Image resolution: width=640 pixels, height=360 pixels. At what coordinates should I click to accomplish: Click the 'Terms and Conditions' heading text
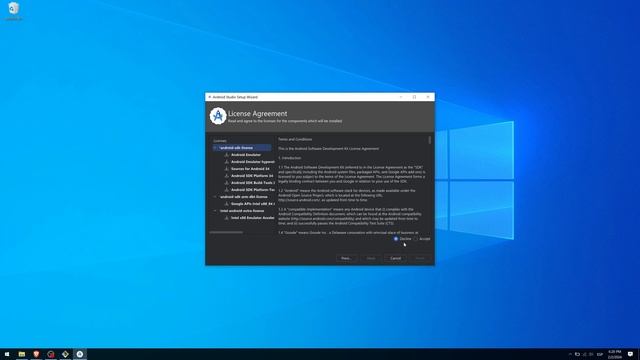coord(295,140)
